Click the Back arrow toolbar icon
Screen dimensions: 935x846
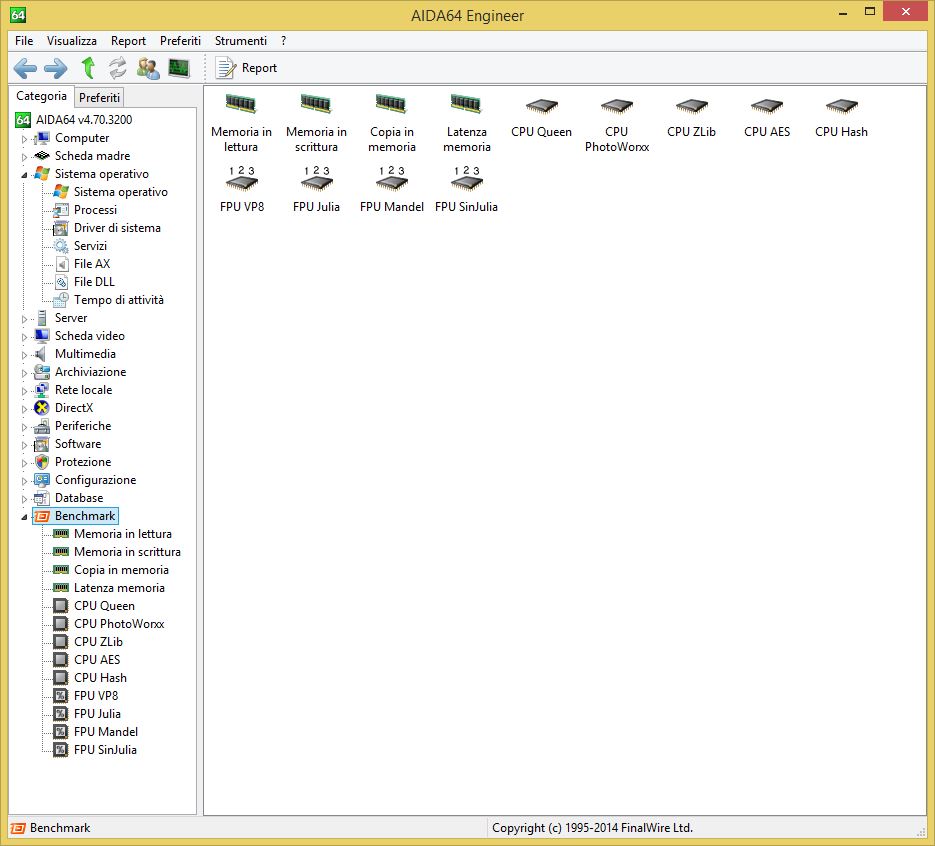(x=25, y=68)
